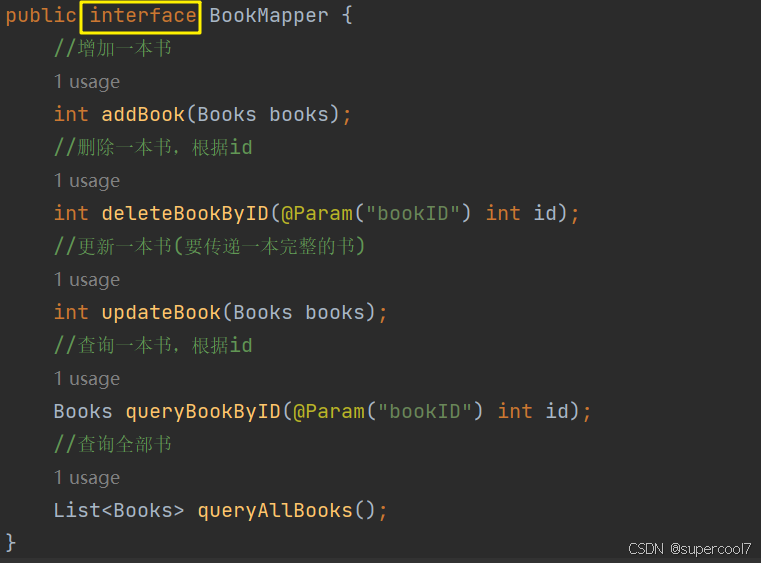
Task: Click the 'int' return type of updateBook
Action: [71, 313]
